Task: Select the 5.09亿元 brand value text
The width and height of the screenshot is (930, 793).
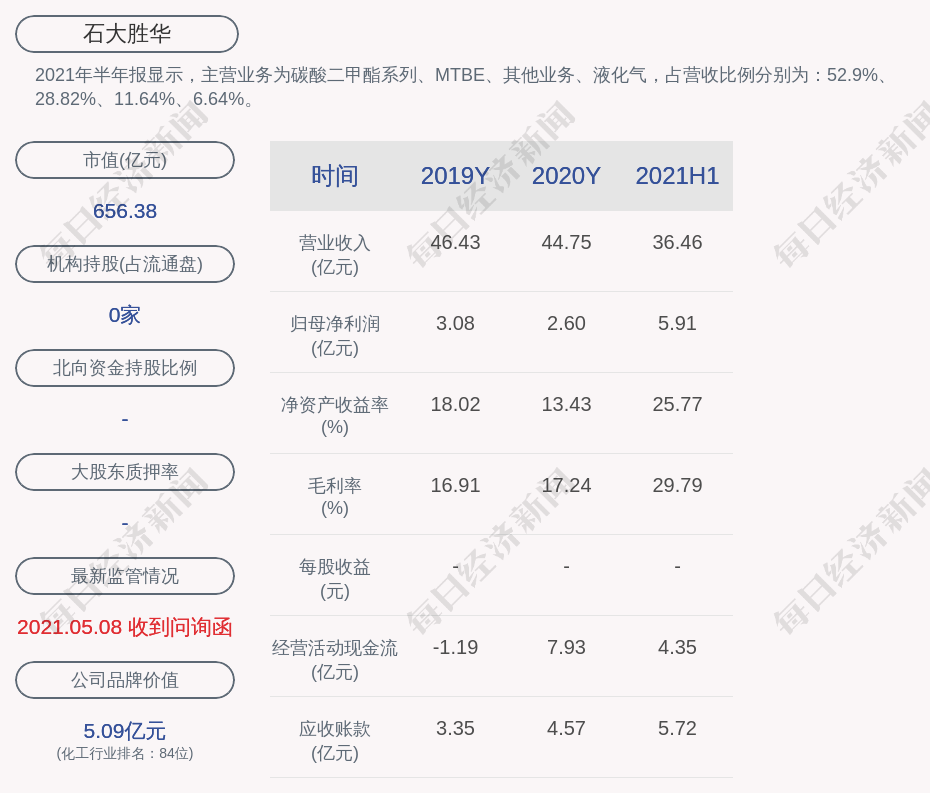Action: (125, 731)
